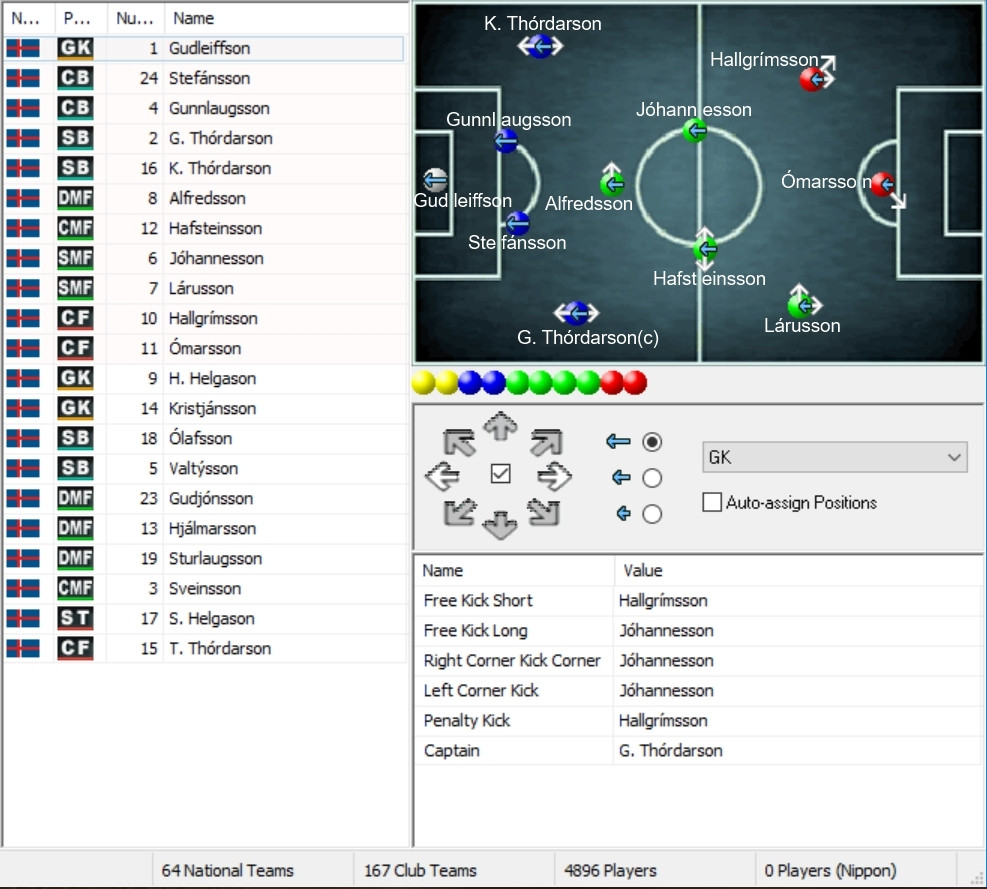This screenshot has height=889, width=987.
Task: Click the first blue ball
Action: (x=470, y=382)
